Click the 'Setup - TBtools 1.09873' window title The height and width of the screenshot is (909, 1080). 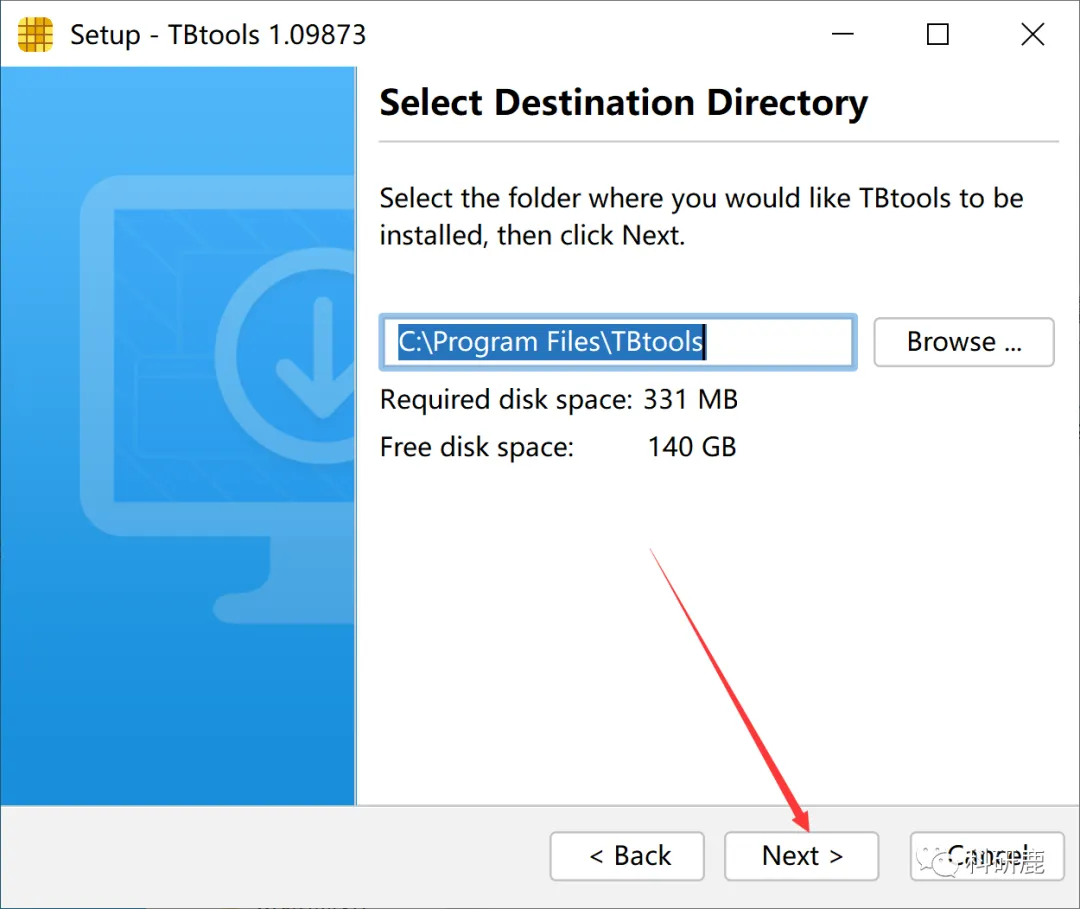tap(218, 34)
